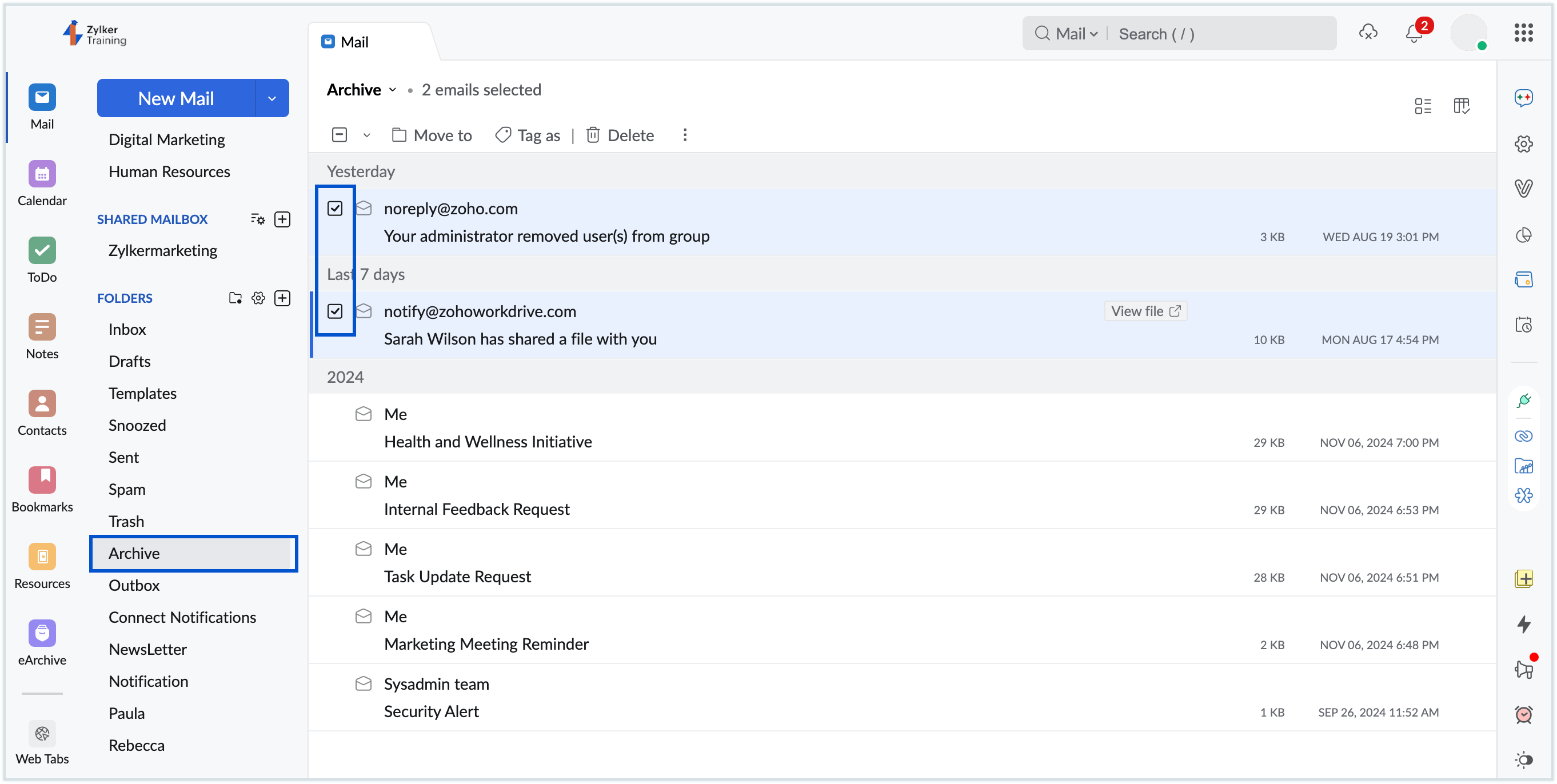Viewport: 1557px width, 784px height.
Task: Open the Drafts folder
Action: tap(129, 362)
